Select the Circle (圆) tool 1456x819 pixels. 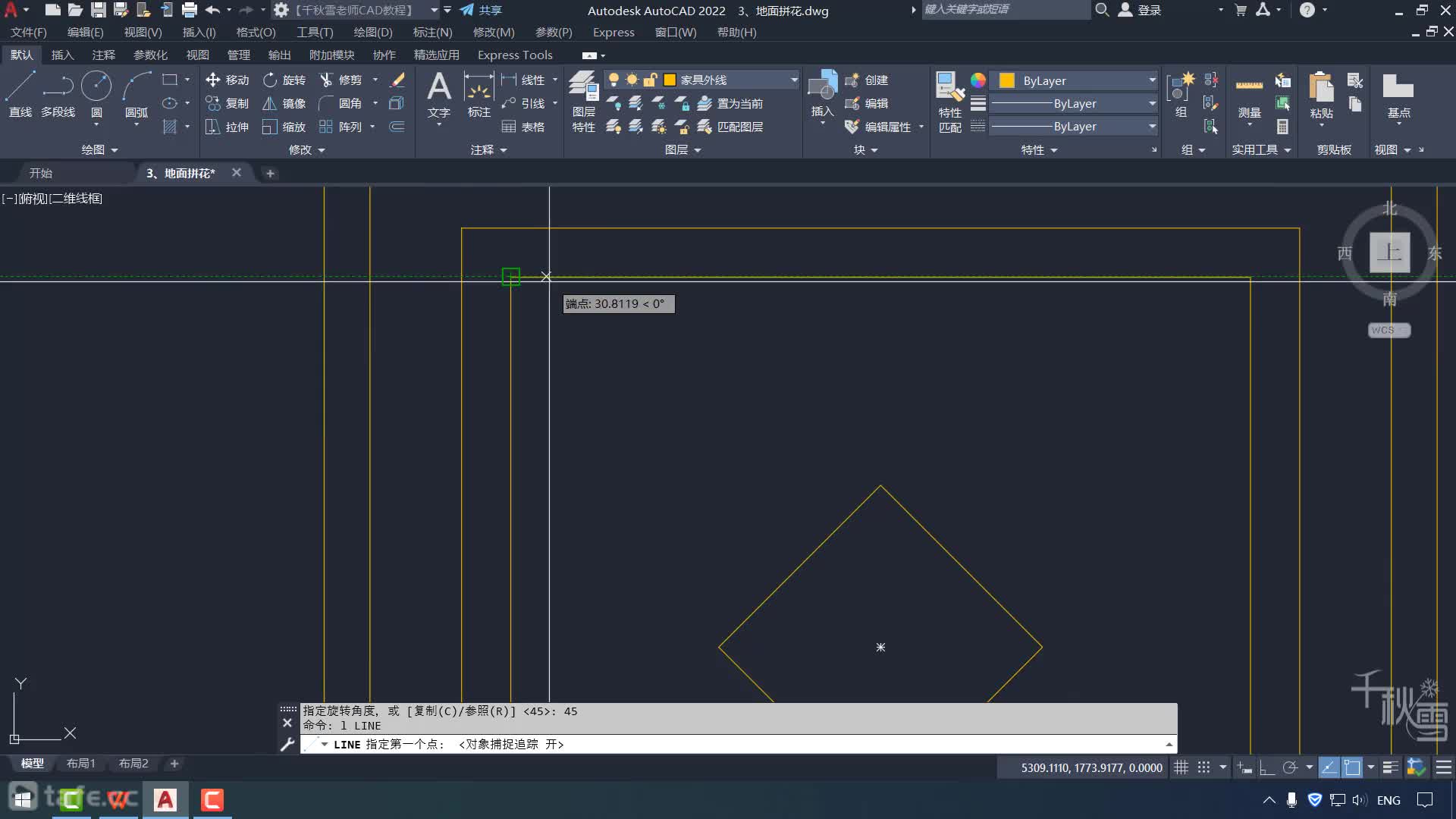click(96, 94)
